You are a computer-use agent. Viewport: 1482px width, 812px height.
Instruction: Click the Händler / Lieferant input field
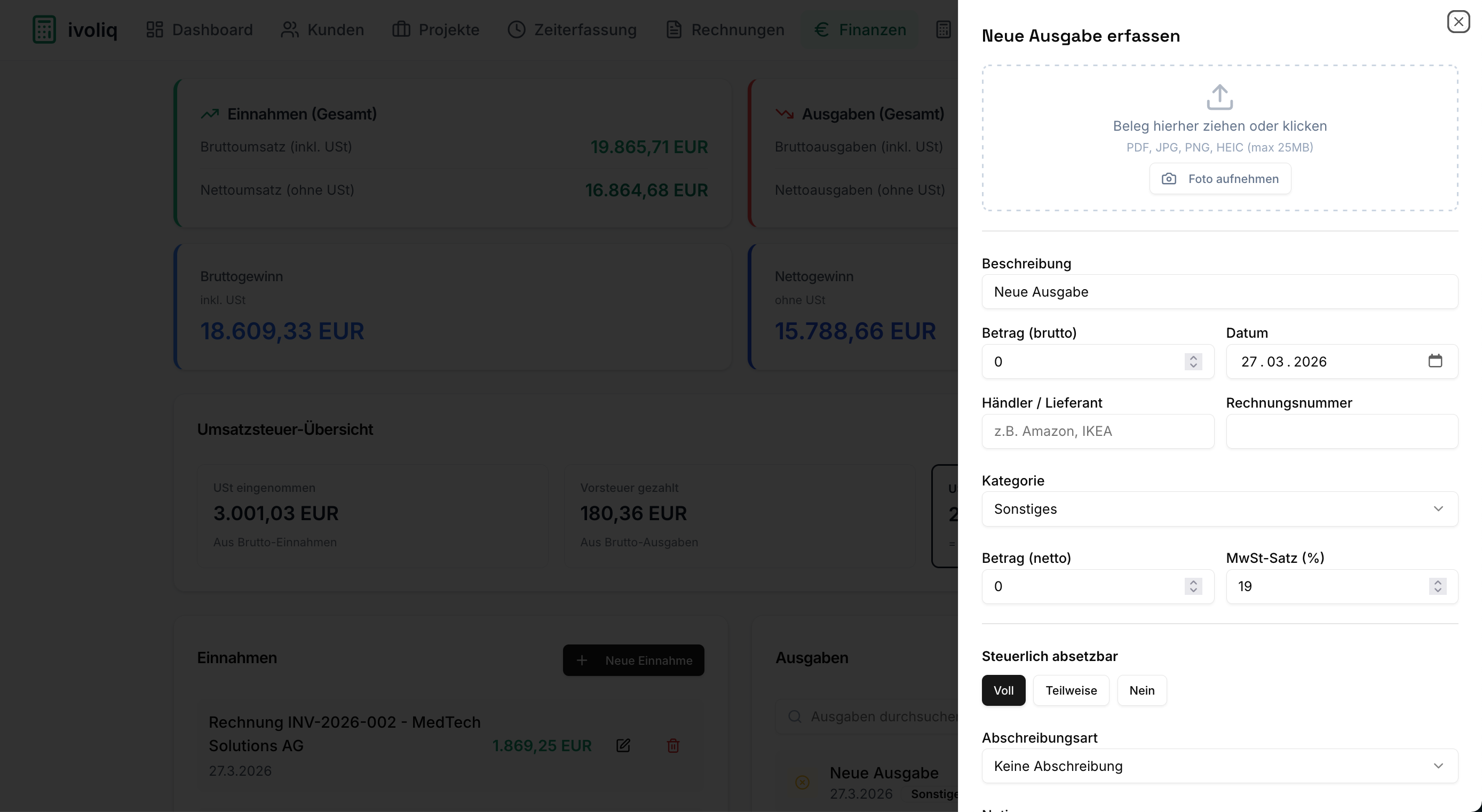tap(1097, 431)
